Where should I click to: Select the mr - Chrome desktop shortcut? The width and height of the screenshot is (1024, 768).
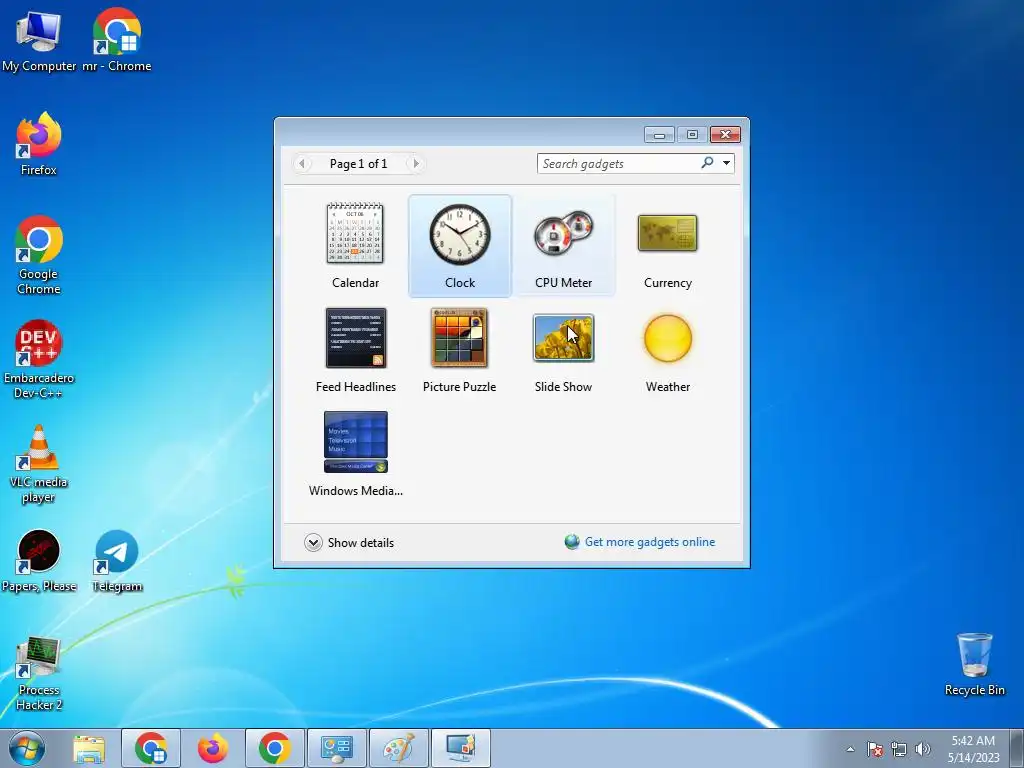pyautogui.click(x=117, y=40)
